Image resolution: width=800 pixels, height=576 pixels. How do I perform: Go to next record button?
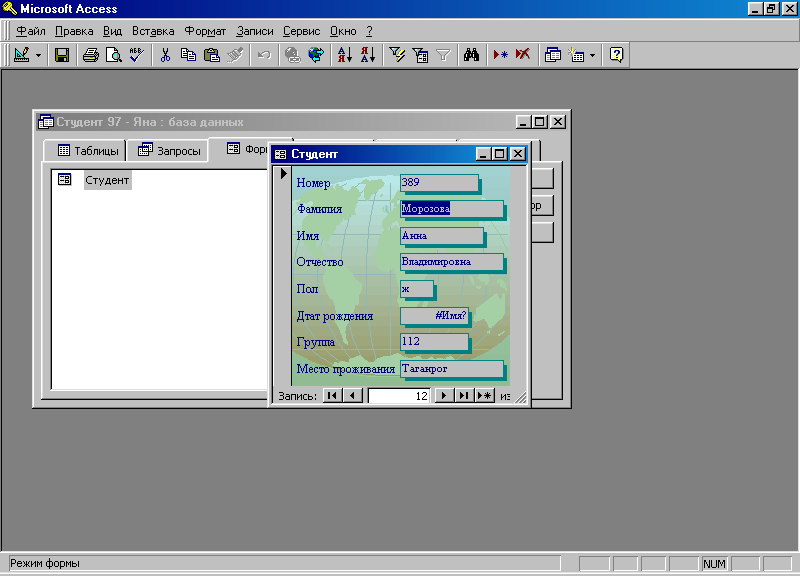(444, 396)
